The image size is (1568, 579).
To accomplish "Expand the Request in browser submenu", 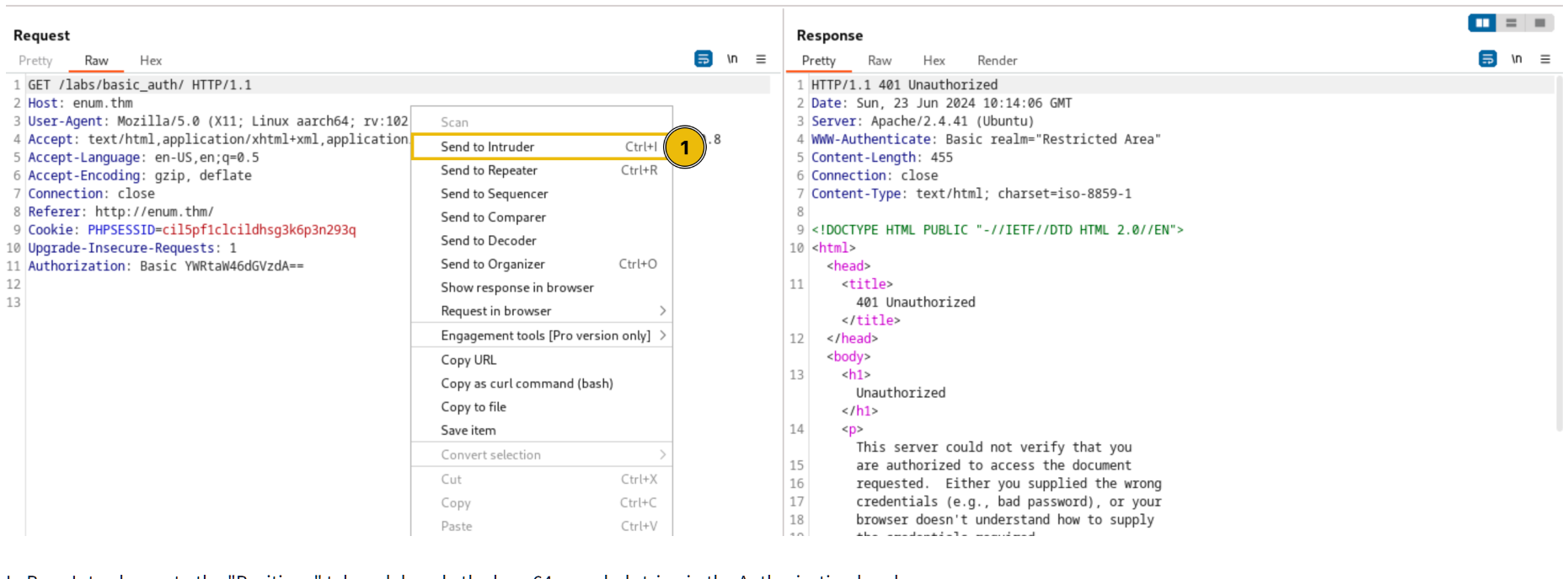I will click(662, 311).
